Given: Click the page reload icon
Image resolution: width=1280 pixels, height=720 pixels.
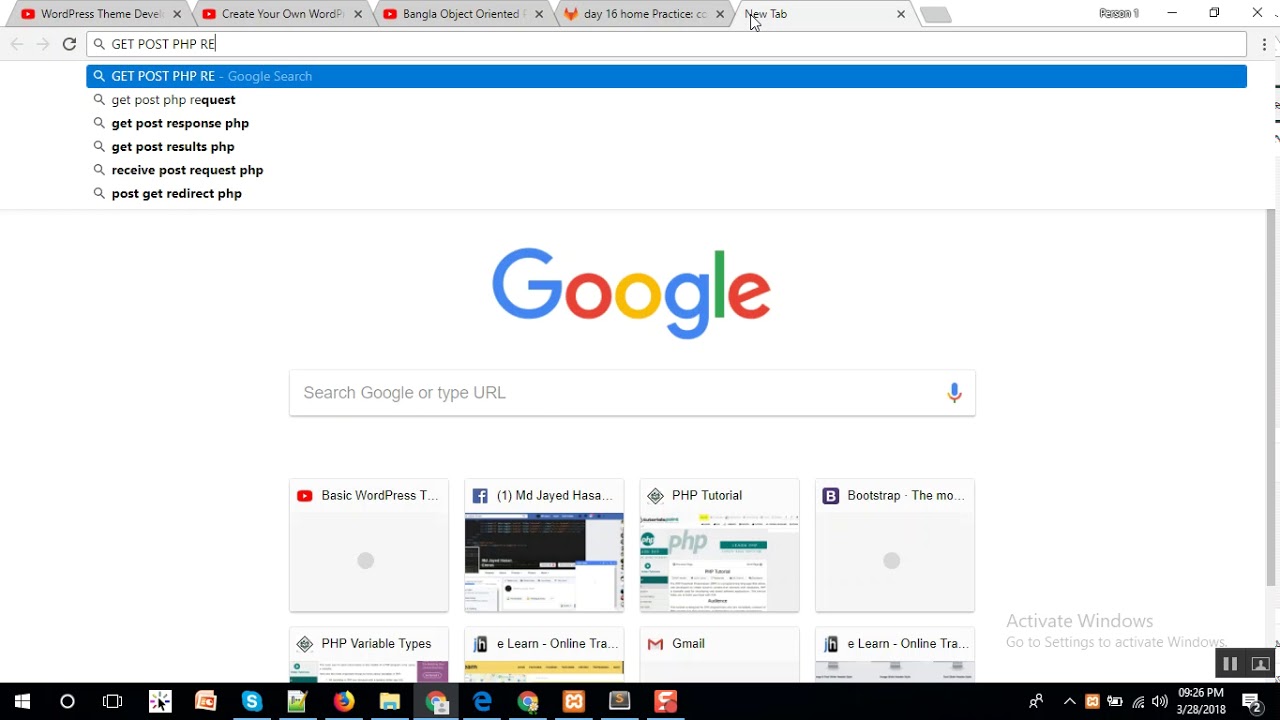Looking at the screenshot, I should pos(69,44).
